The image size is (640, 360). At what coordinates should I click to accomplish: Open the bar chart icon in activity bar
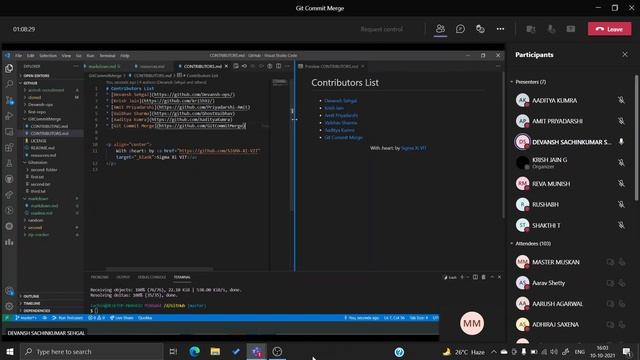pyautogui.click(x=9, y=242)
